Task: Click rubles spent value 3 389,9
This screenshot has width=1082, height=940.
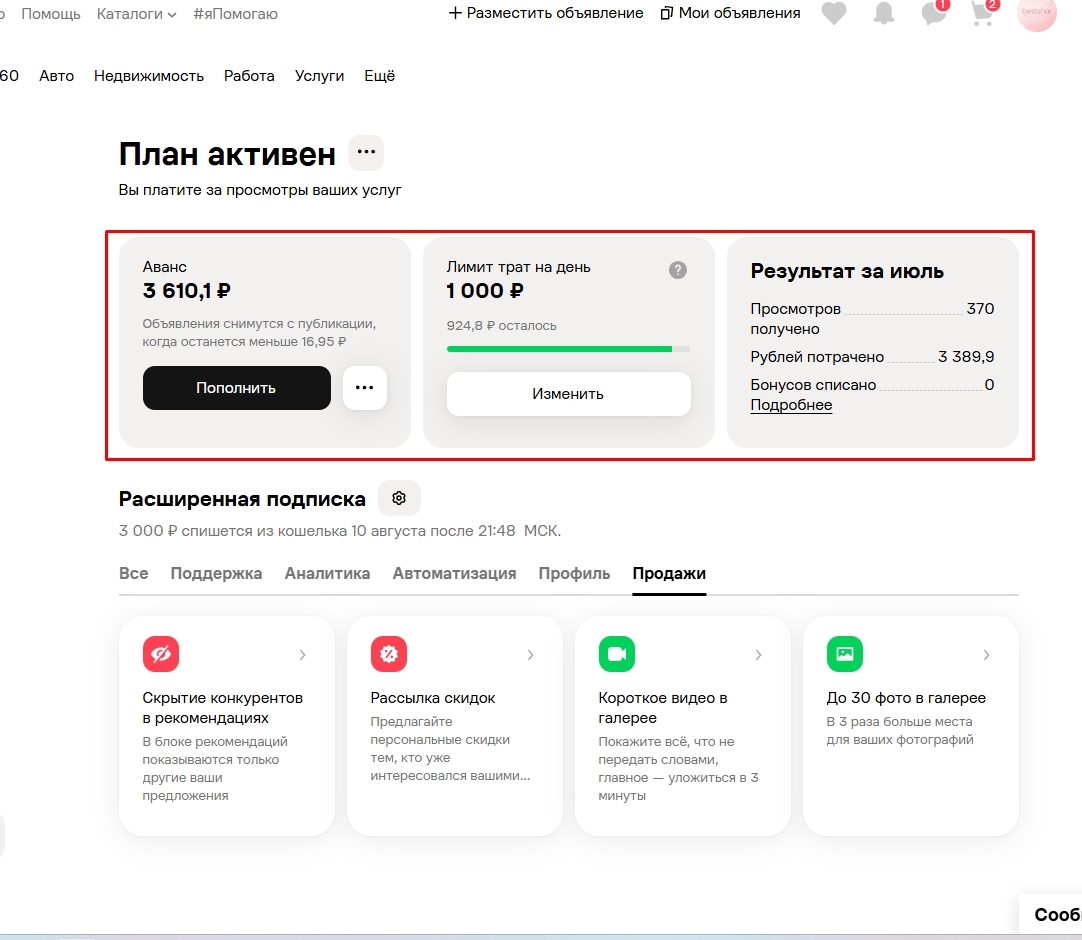Action: (966, 357)
